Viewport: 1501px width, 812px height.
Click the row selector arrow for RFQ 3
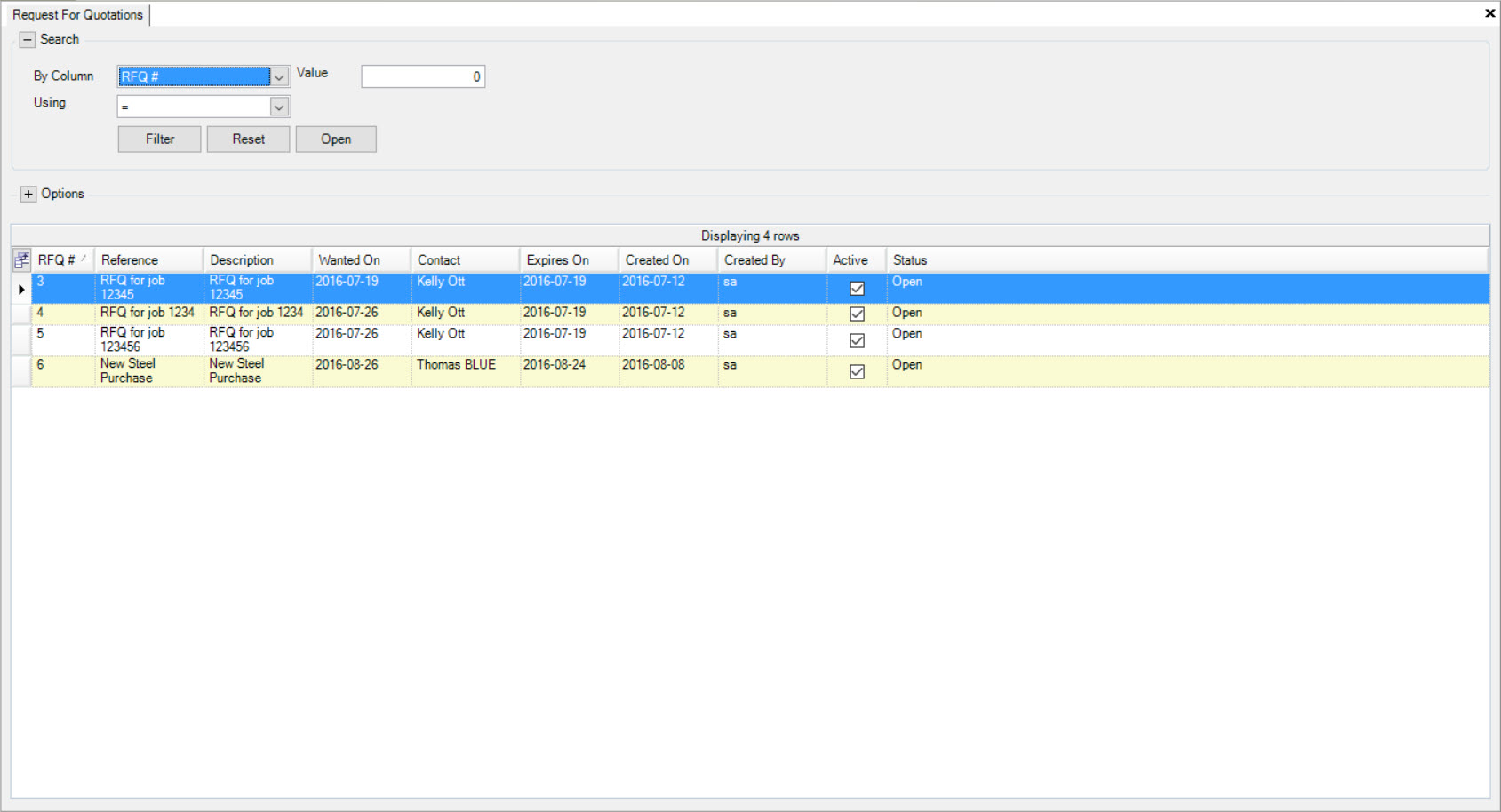coord(21,289)
